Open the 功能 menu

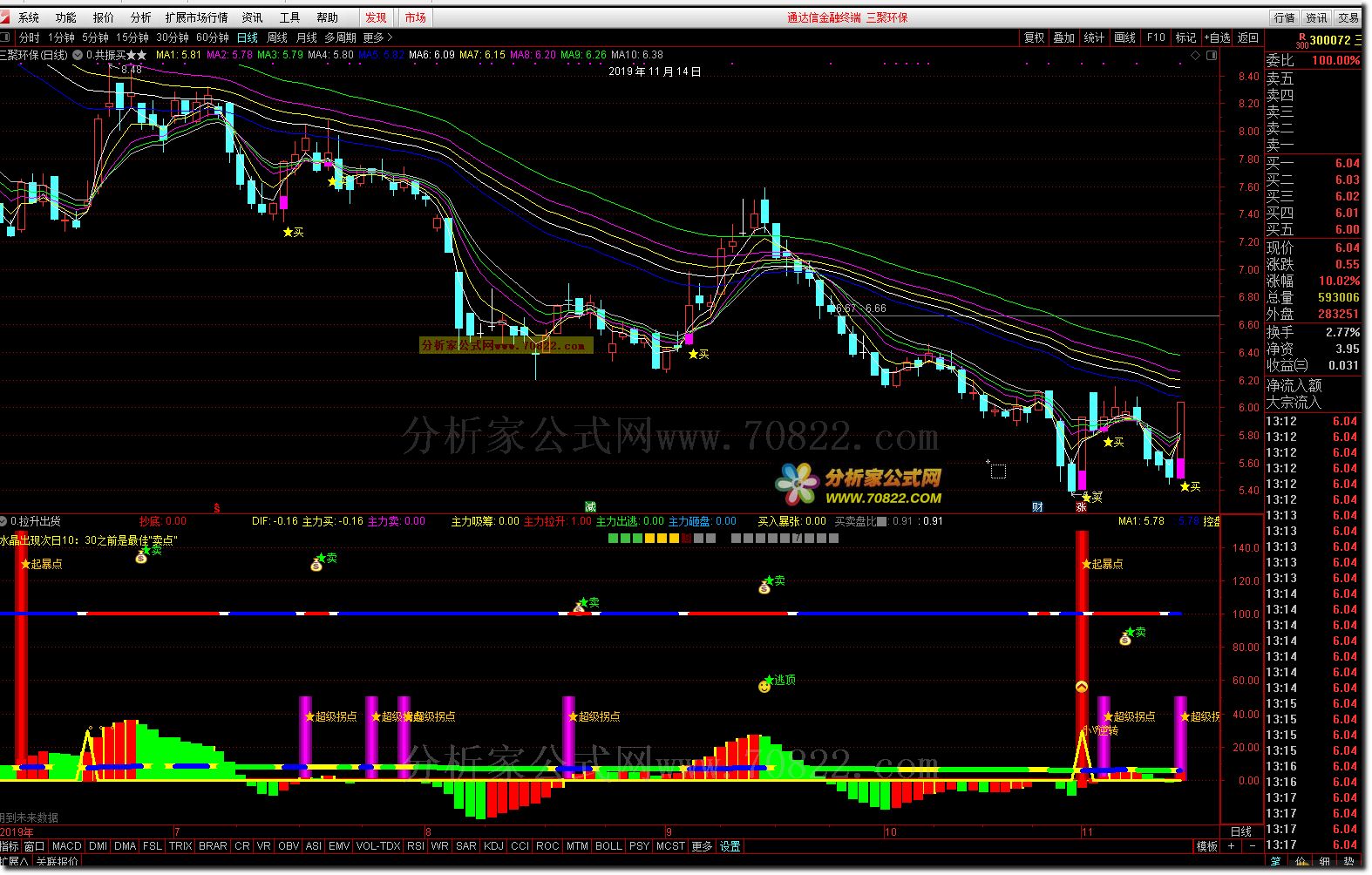click(65, 17)
